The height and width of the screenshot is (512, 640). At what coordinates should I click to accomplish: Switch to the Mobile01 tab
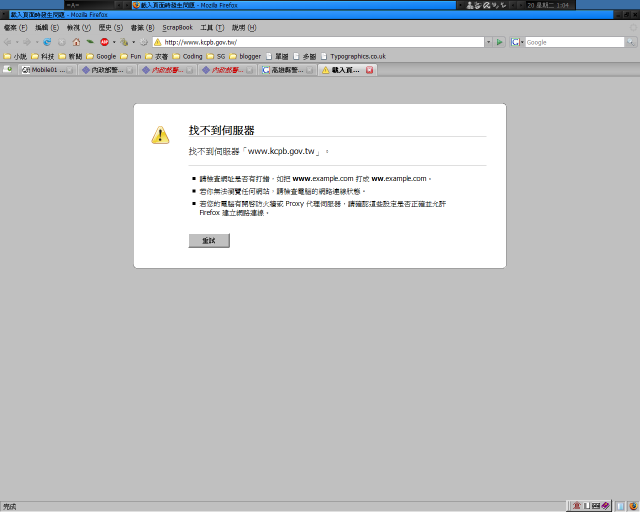click(x=47, y=70)
